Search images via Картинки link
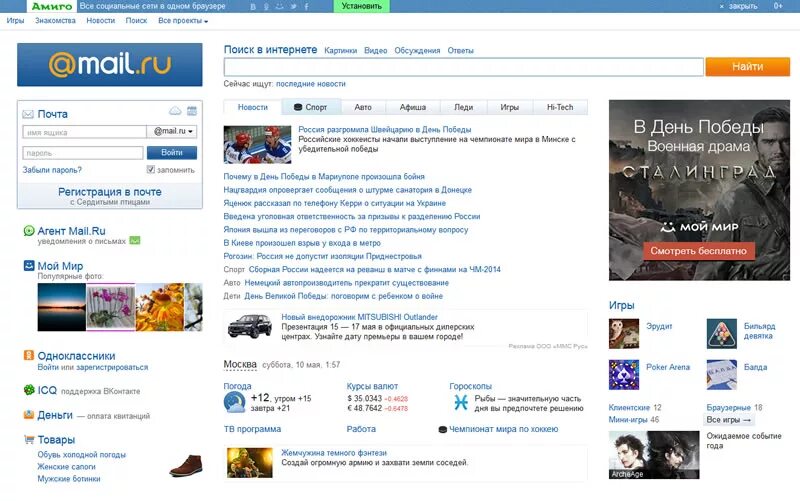 pyautogui.click(x=340, y=51)
